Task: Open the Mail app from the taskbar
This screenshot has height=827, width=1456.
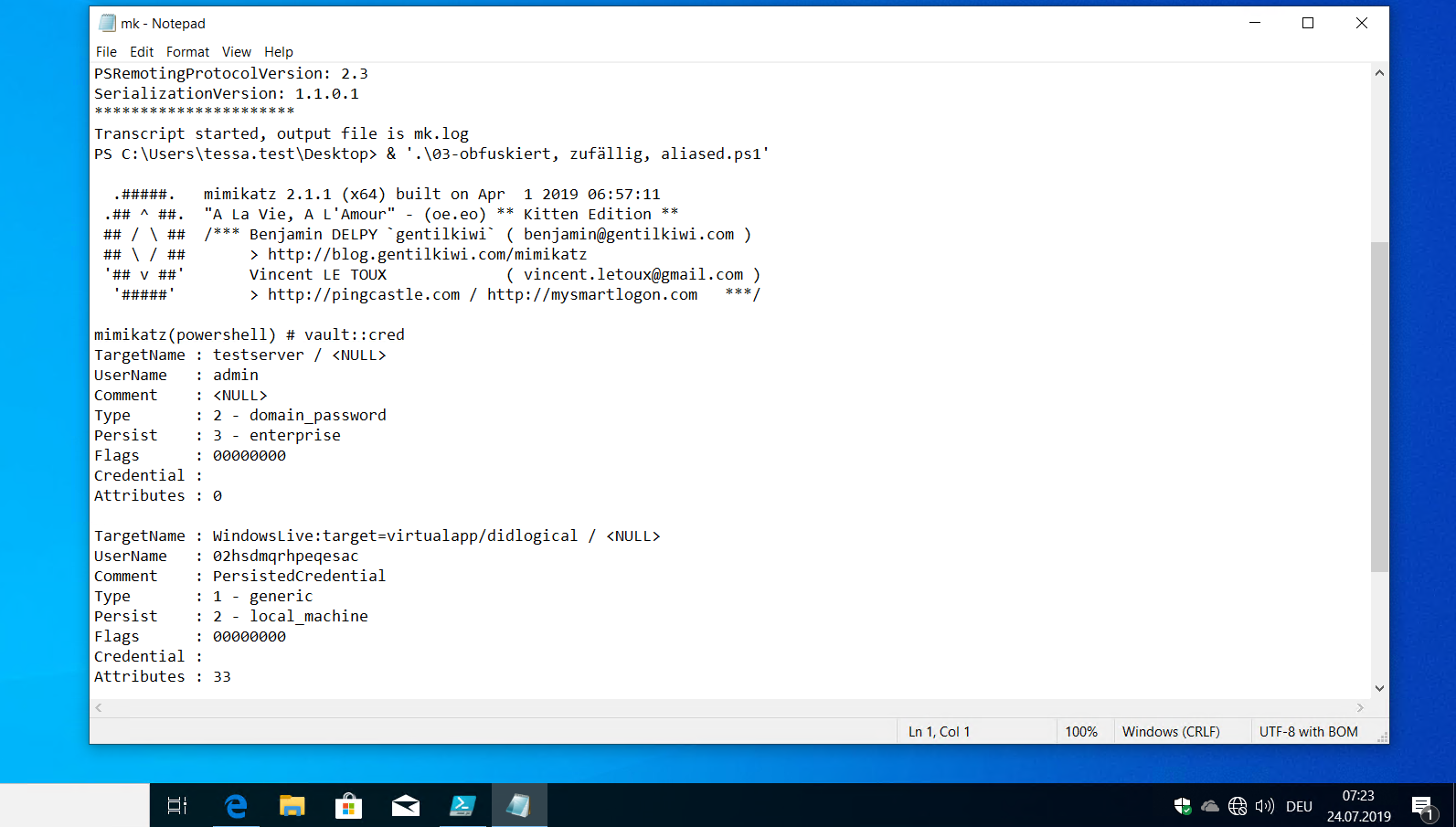Action: 405,805
